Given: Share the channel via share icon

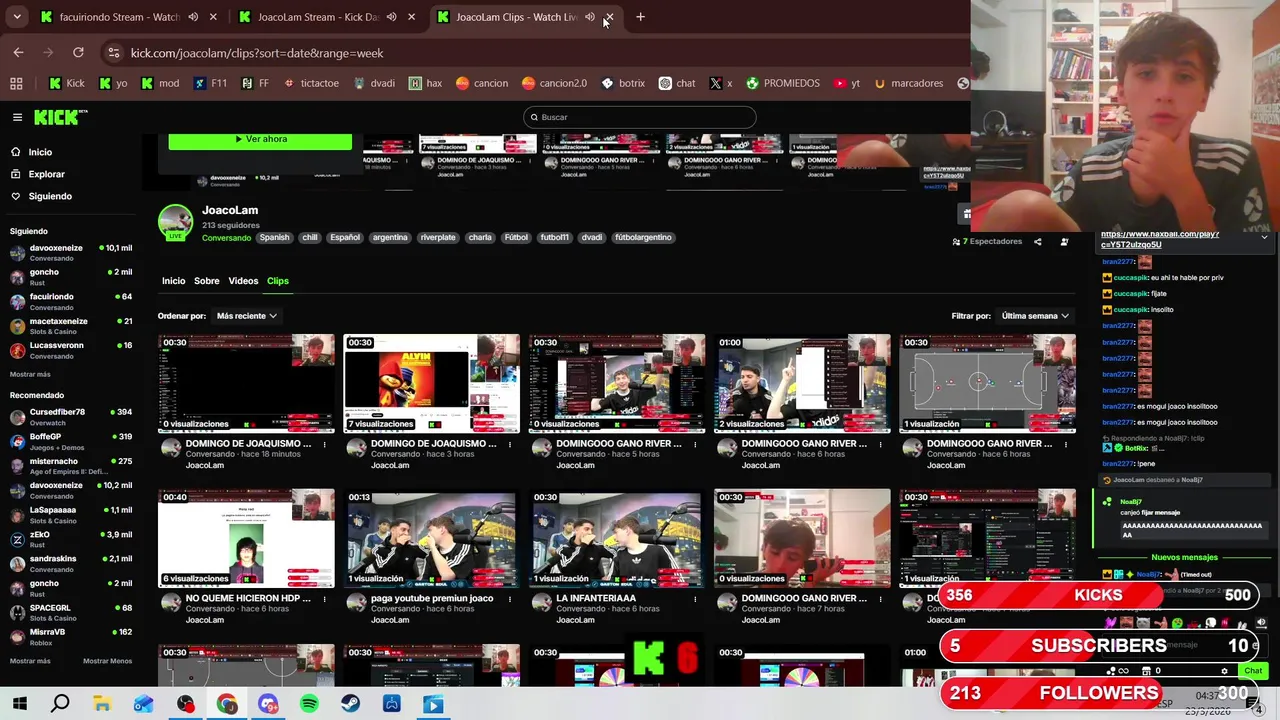Looking at the screenshot, I should click(x=1037, y=241).
